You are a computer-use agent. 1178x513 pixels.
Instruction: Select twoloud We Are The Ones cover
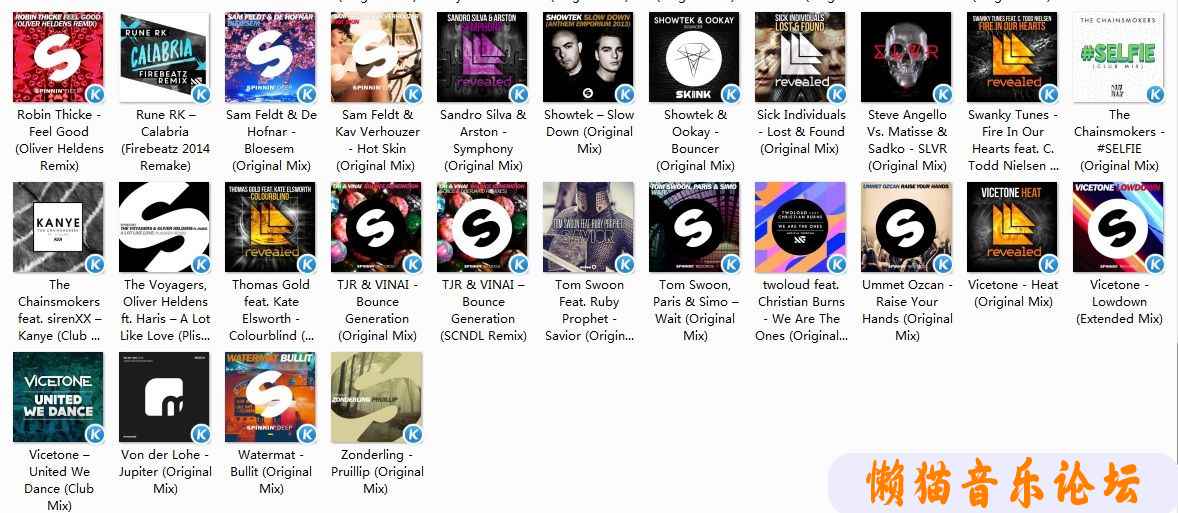click(800, 227)
